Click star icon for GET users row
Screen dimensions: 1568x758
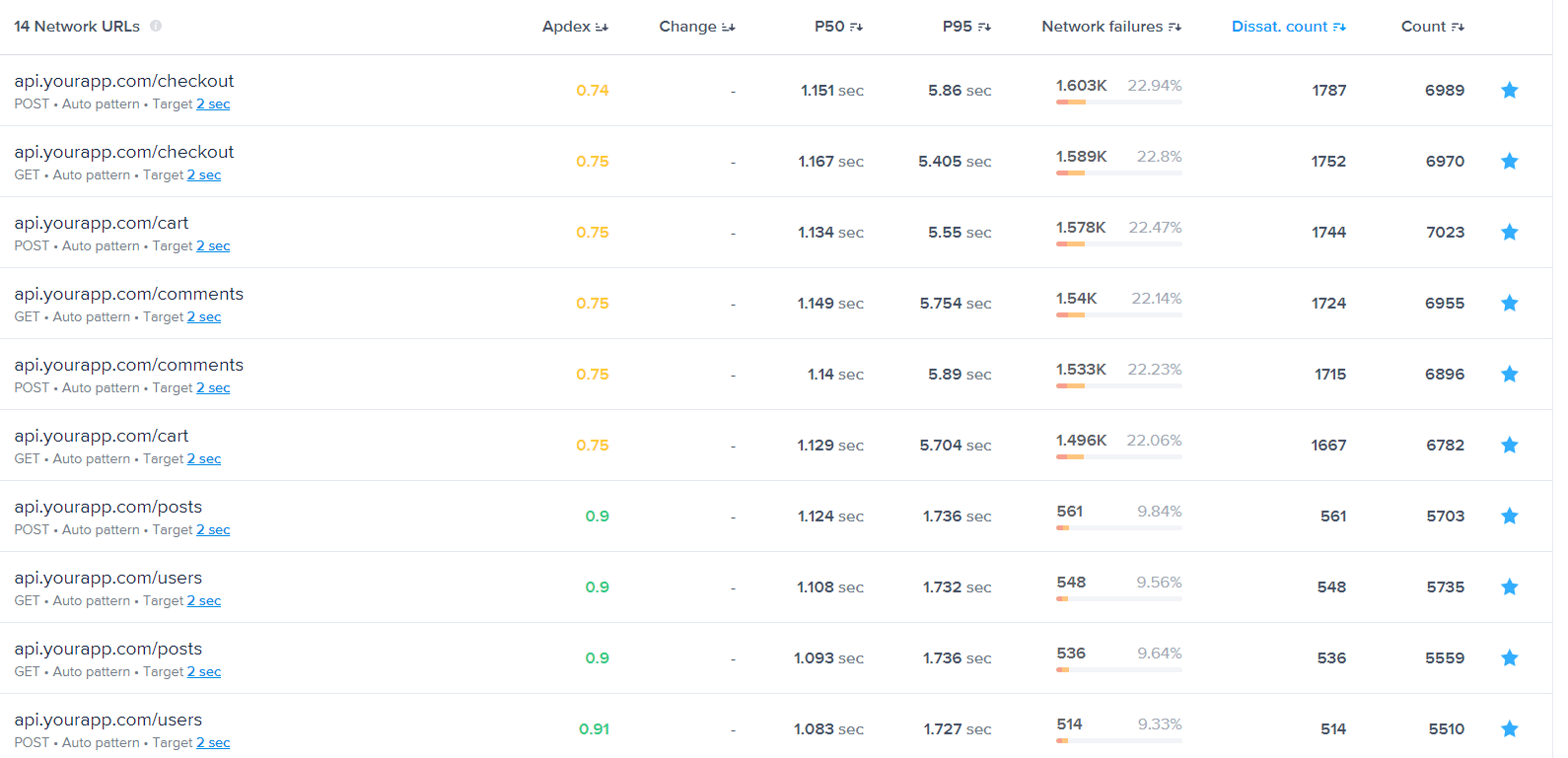click(x=1509, y=587)
